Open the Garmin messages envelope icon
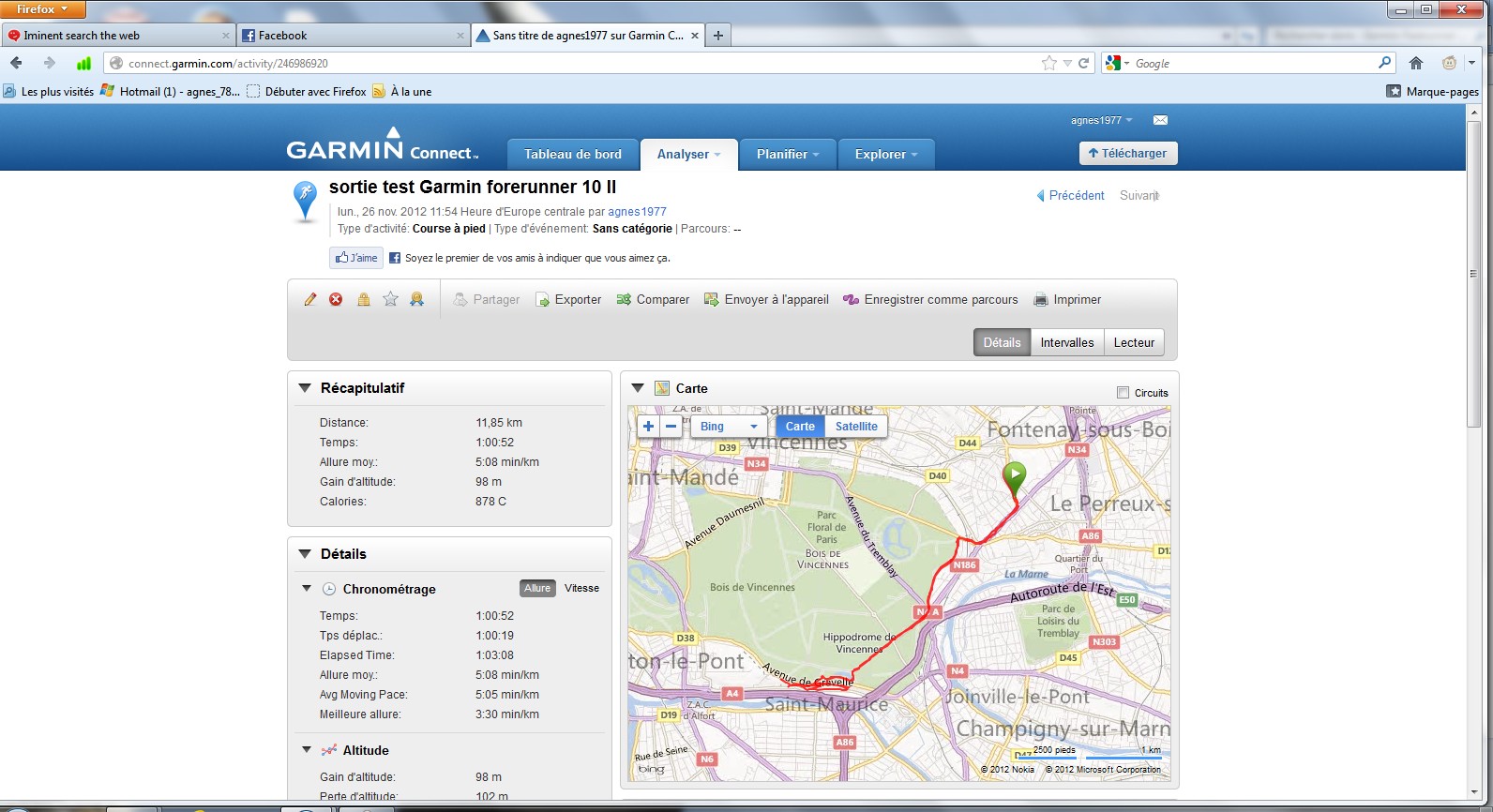This screenshot has width=1493, height=812. 1160,120
